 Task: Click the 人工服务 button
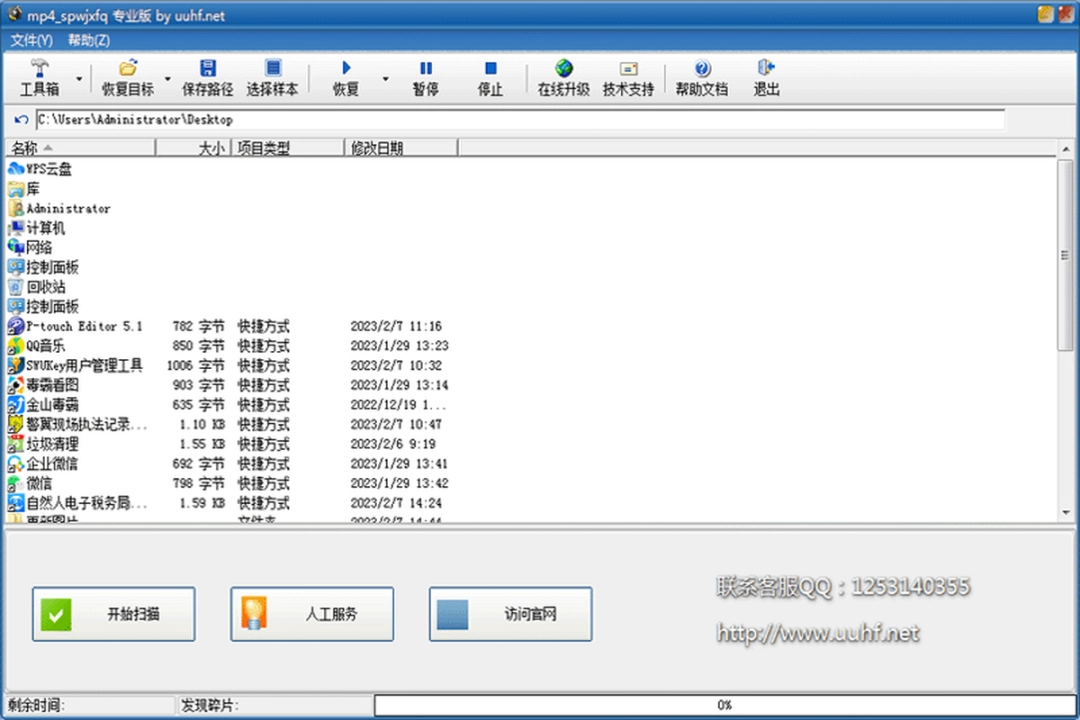pyautogui.click(x=312, y=614)
